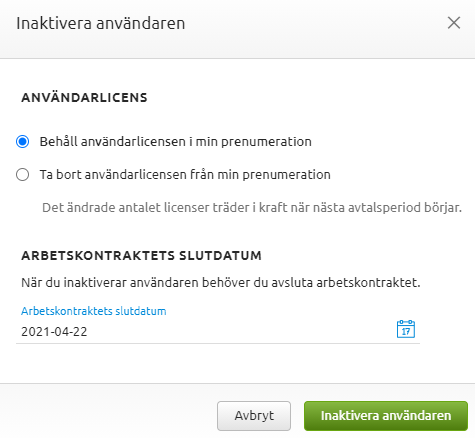Cancel with the Avbryt button
Viewport: 475px width, 438px height.
pyautogui.click(x=254, y=416)
